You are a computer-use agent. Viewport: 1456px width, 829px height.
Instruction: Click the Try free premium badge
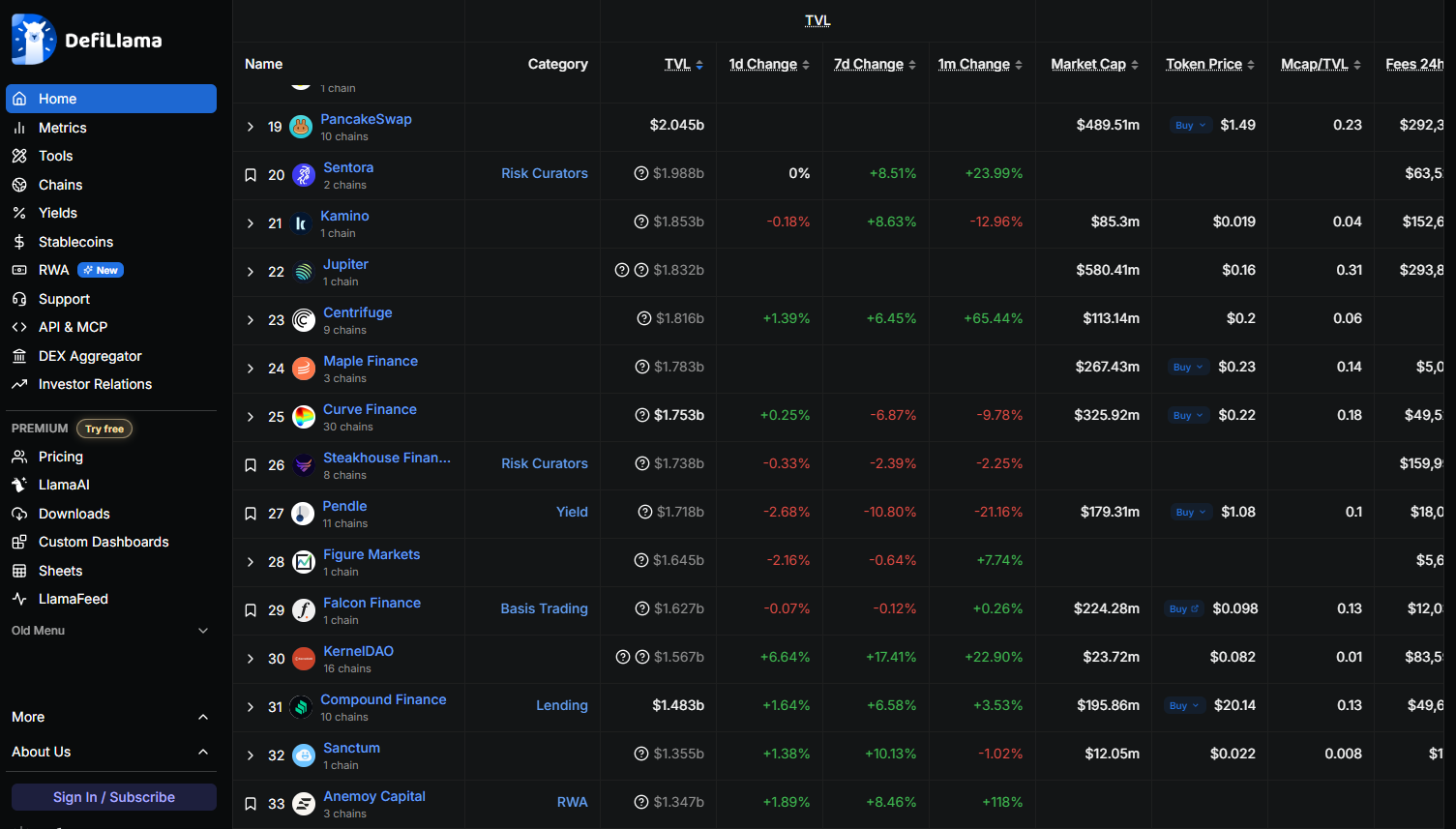point(104,429)
